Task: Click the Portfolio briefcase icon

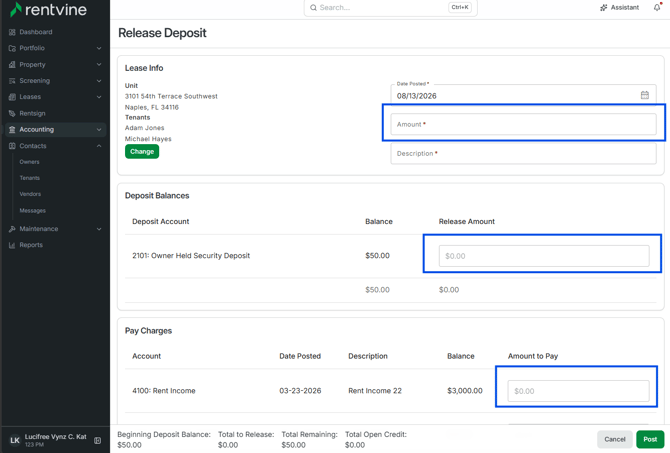Action: 12,48
